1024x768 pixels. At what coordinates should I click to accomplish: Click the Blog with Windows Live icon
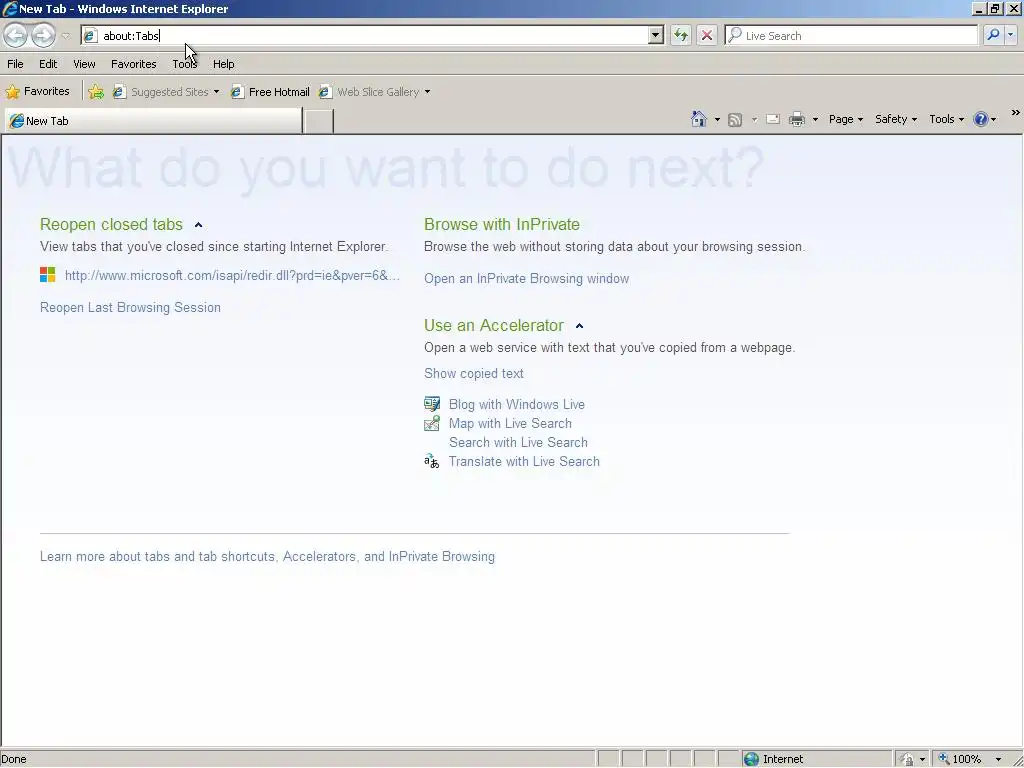(x=432, y=404)
